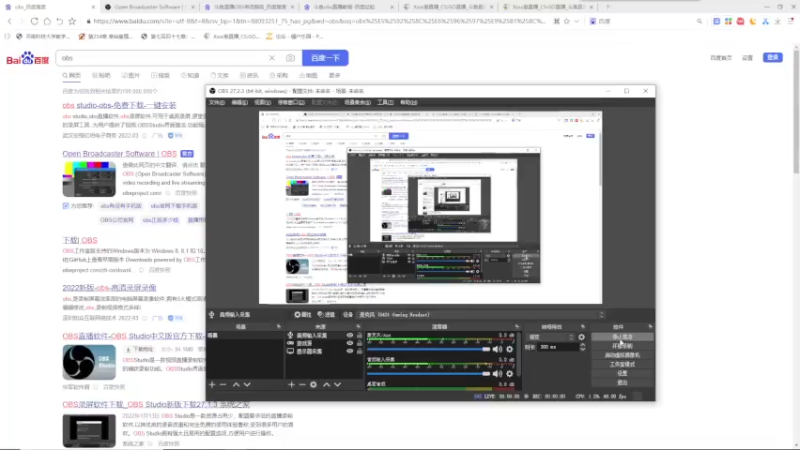Screen dimensions: 800x450
Task: Click 开始录制 in OBS Controls dock
Action: tap(622, 346)
